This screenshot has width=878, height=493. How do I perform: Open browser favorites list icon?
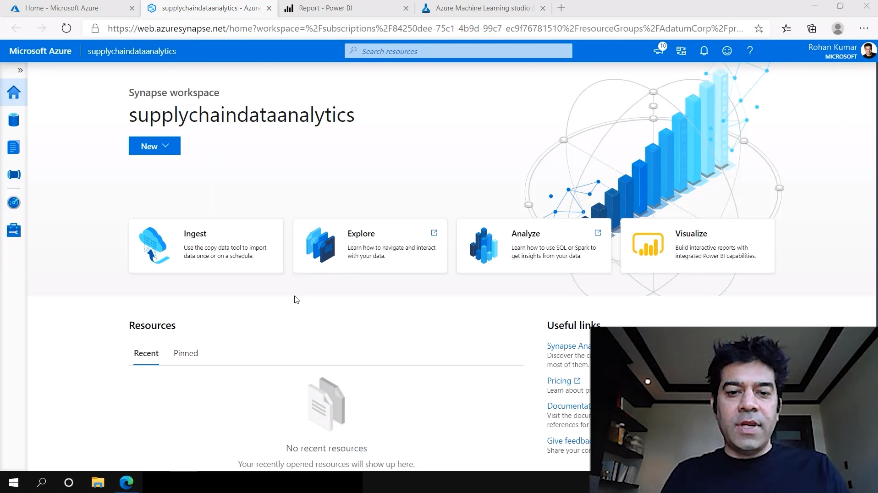(786, 28)
